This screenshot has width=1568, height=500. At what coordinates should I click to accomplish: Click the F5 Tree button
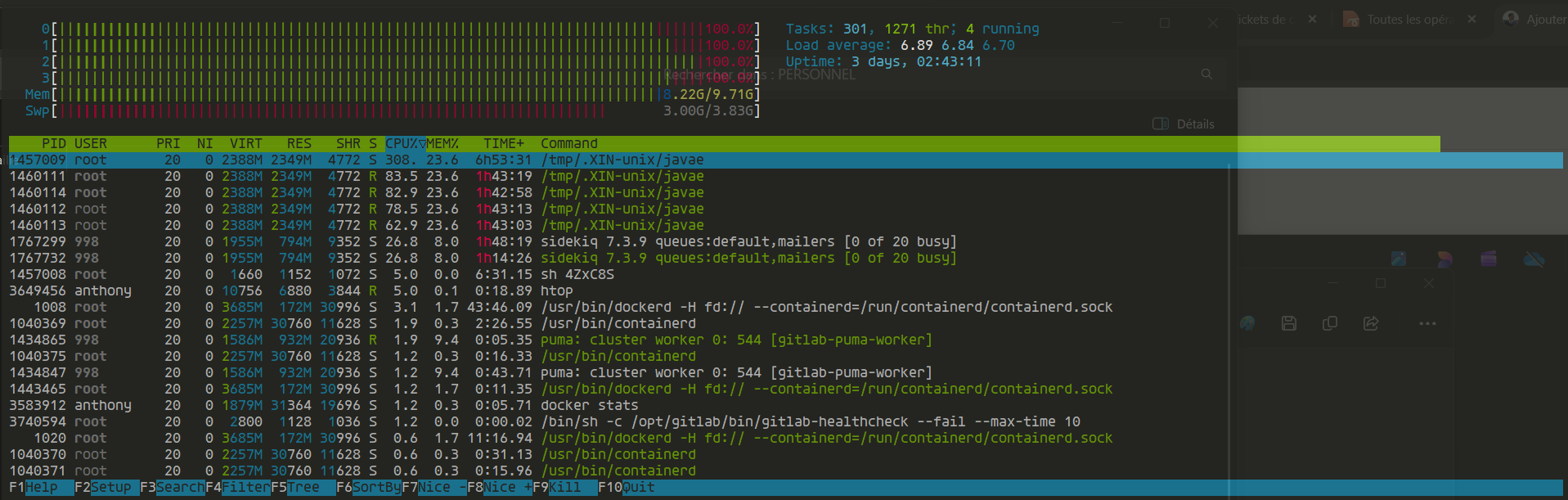pos(303,488)
